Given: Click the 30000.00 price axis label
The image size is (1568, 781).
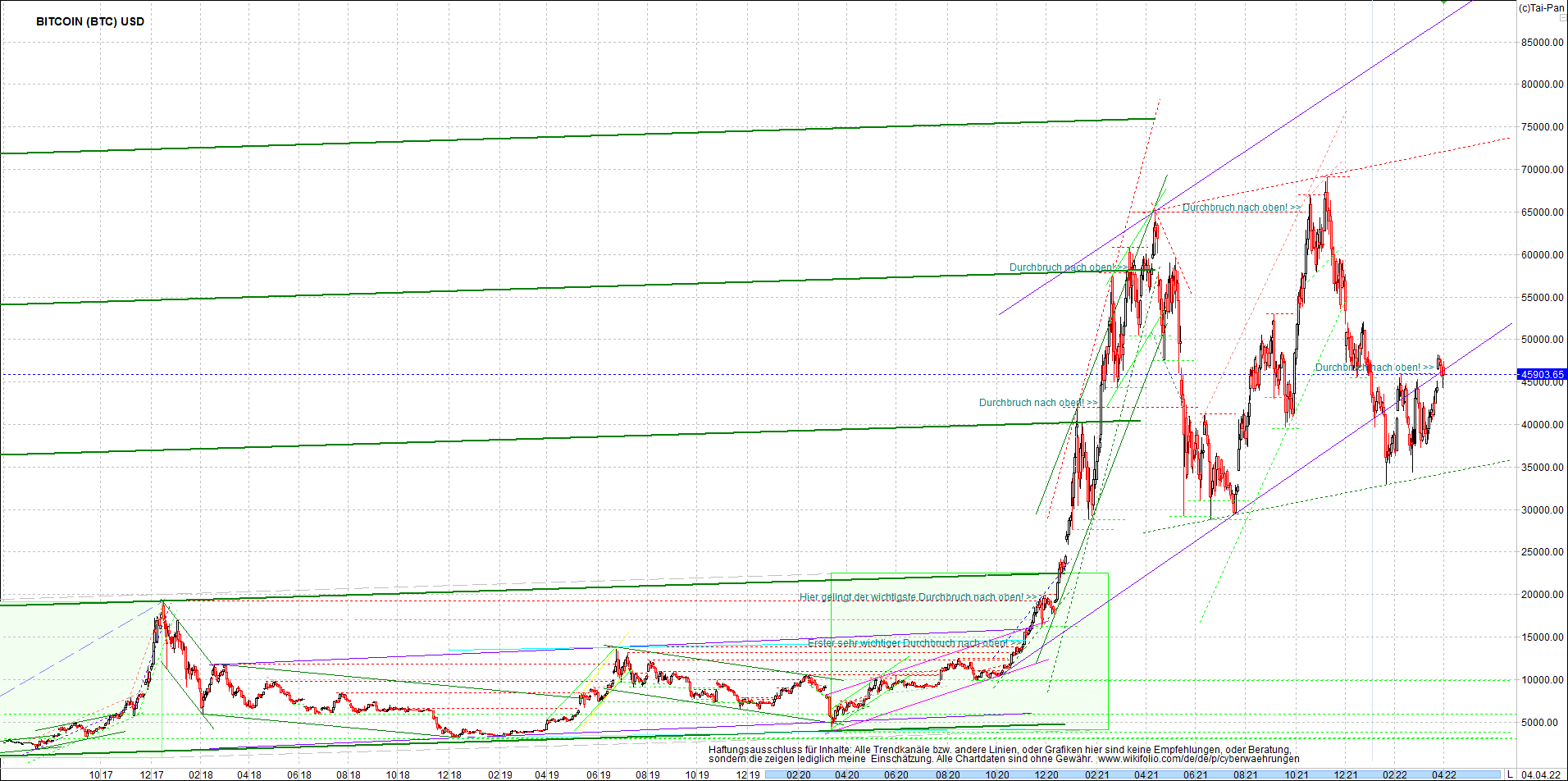Looking at the screenshot, I should click(1543, 510).
